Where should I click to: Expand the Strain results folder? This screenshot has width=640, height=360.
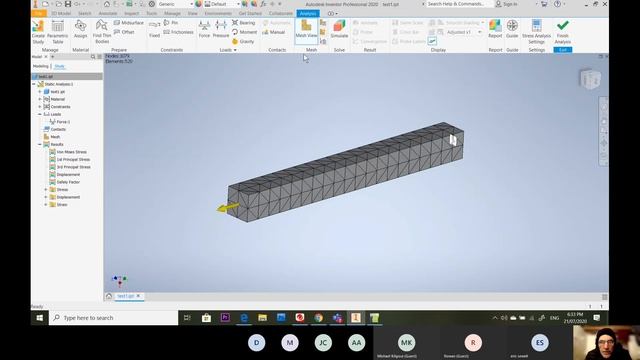click(x=46, y=204)
